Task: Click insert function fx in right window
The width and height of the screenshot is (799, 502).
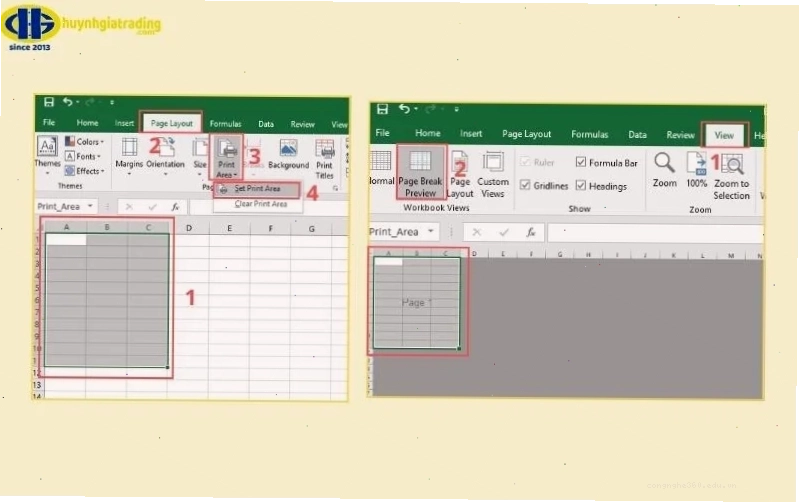Action: click(x=530, y=232)
